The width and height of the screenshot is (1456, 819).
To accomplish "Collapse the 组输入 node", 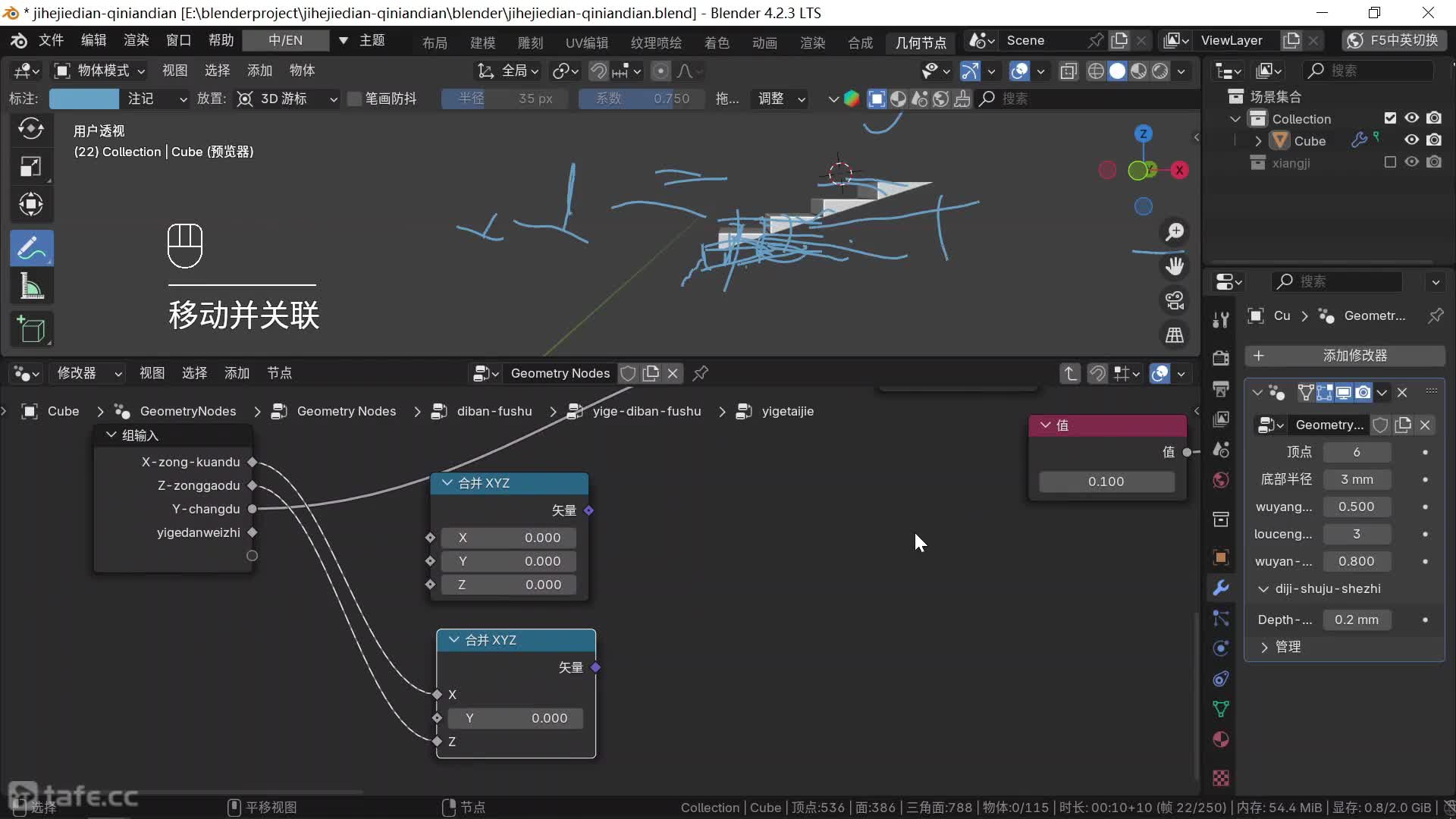I will (111, 435).
